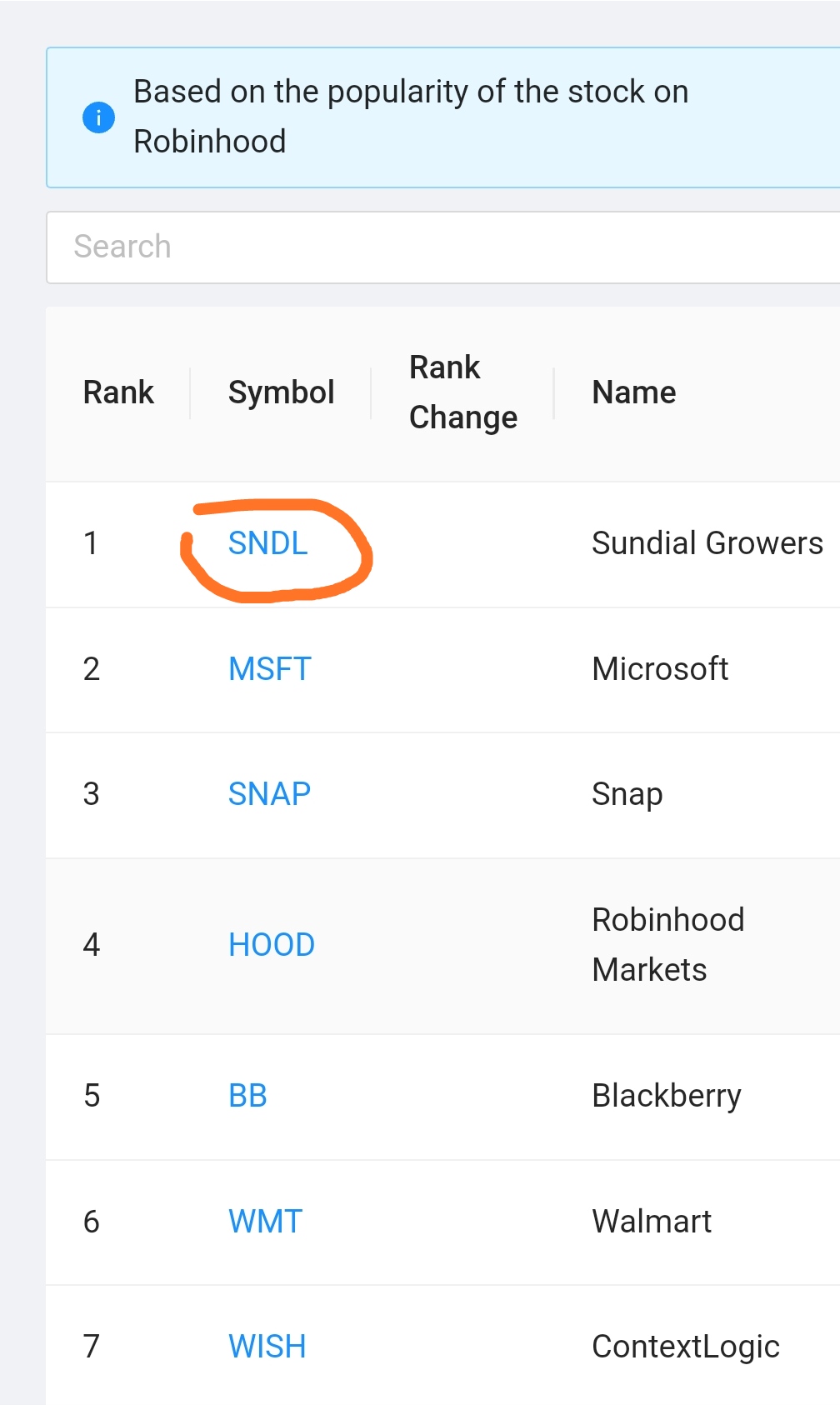Viewport: 840px width, 1405px height.
Task: Click the Symbol column header
Action: pyautogui.click(x=281, y=392)
